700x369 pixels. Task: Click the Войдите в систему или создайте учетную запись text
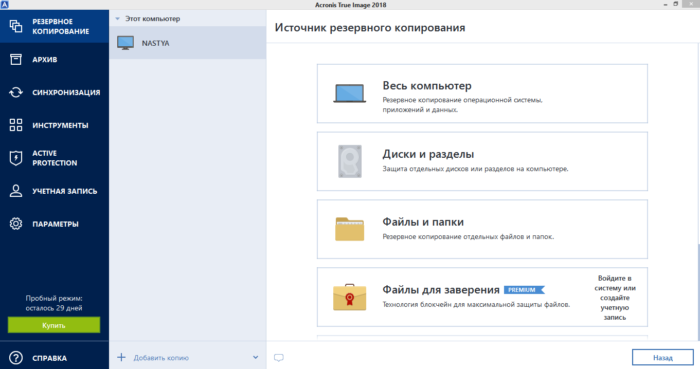[615, 298]
